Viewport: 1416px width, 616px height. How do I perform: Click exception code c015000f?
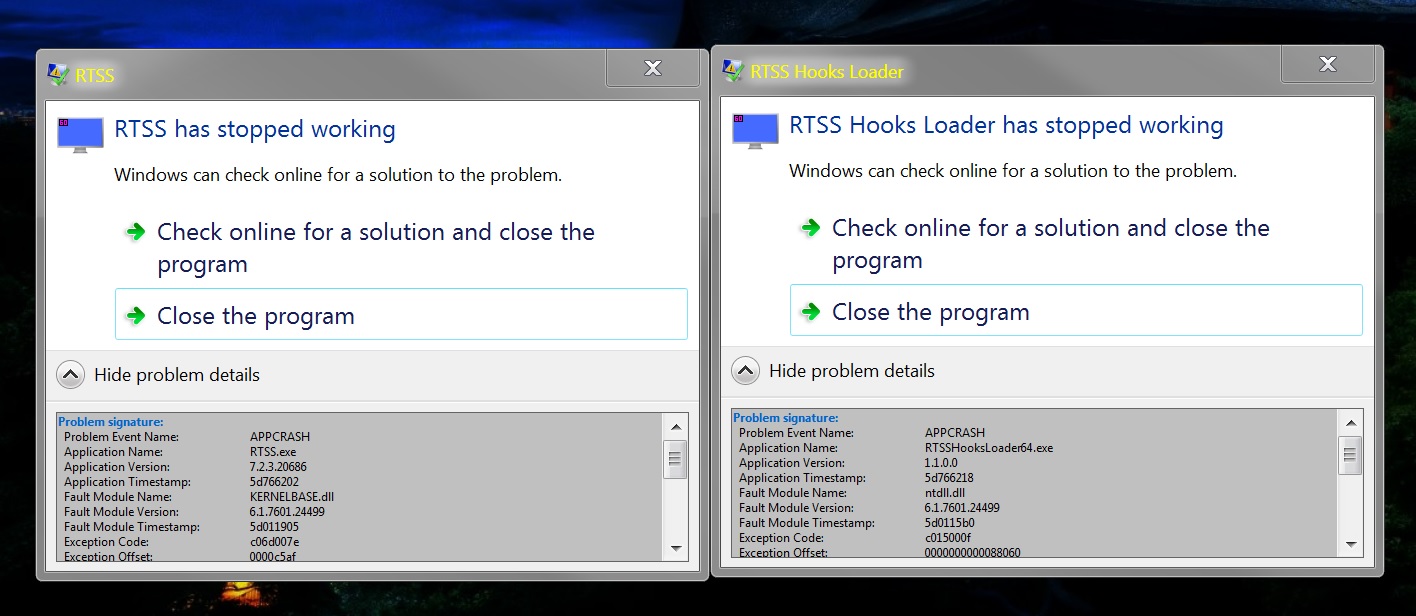[948, 538]
